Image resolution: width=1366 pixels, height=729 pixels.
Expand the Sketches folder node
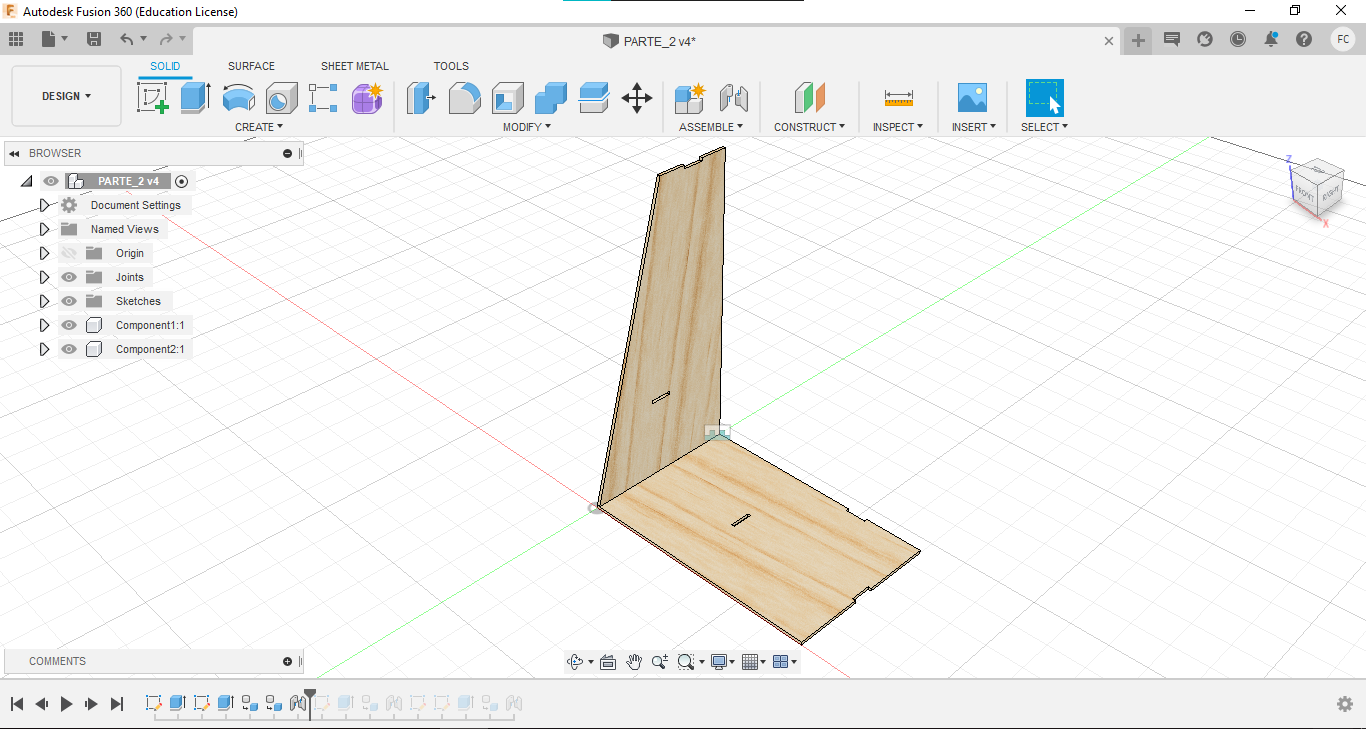point(44,301)
